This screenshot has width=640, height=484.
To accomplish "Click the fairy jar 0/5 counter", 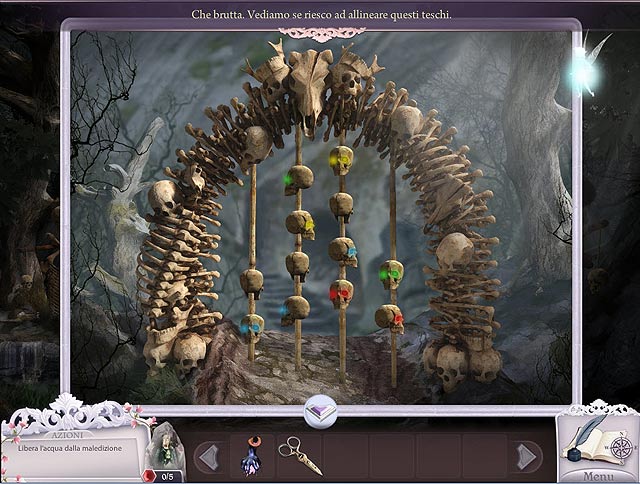I will point(166,459).
